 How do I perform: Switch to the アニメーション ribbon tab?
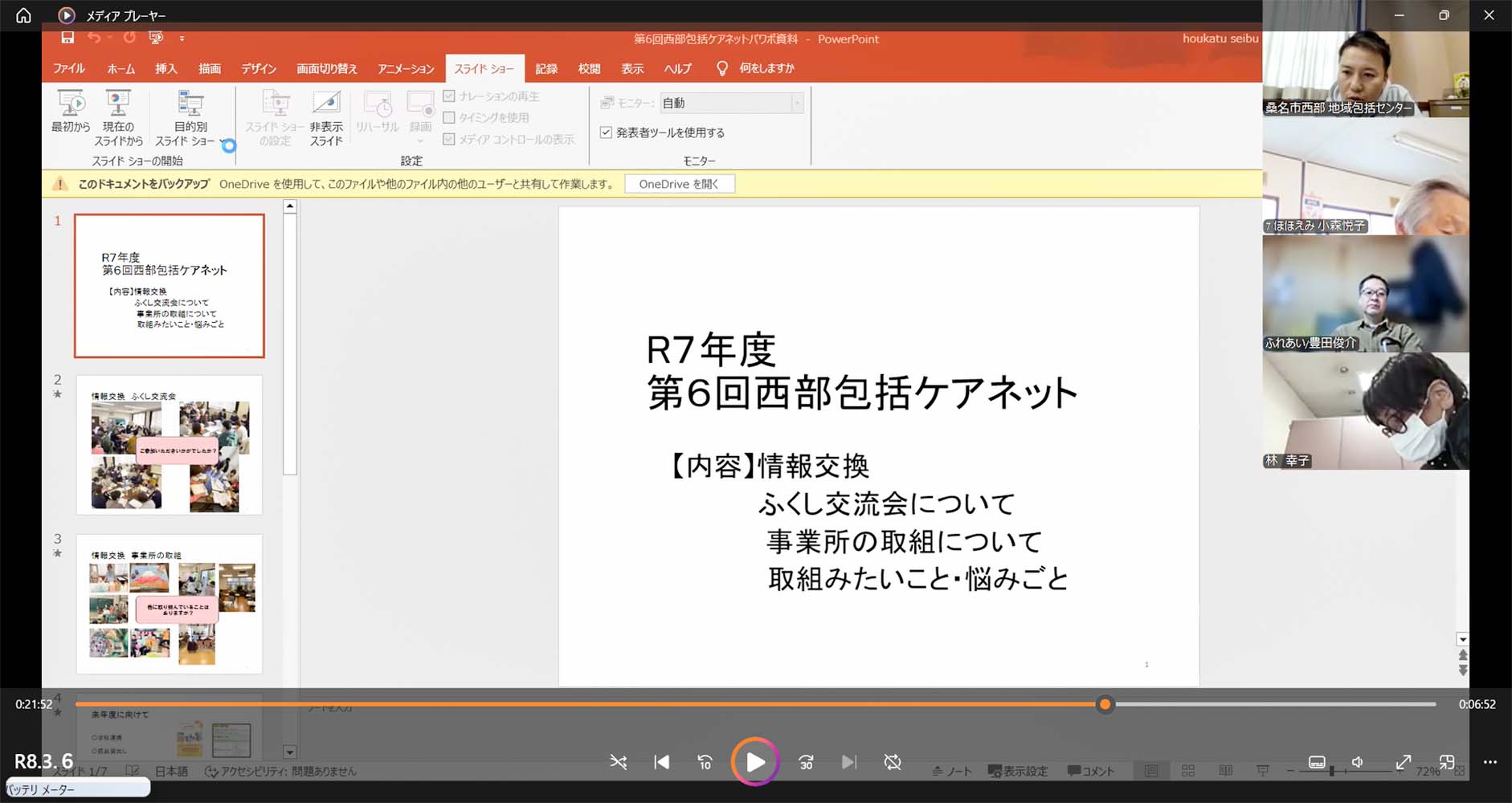pos(405,69)
